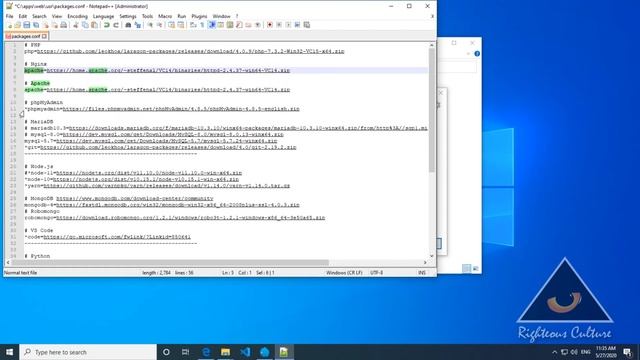Open Visual Studio Code from the taskbar

pyautogui.click(x=245, y=352)
